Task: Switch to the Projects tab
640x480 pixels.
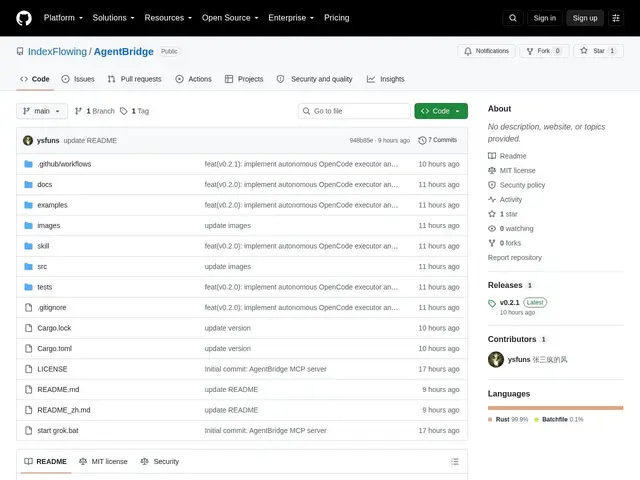Action: pyautogui.click(x=244, y=79)
